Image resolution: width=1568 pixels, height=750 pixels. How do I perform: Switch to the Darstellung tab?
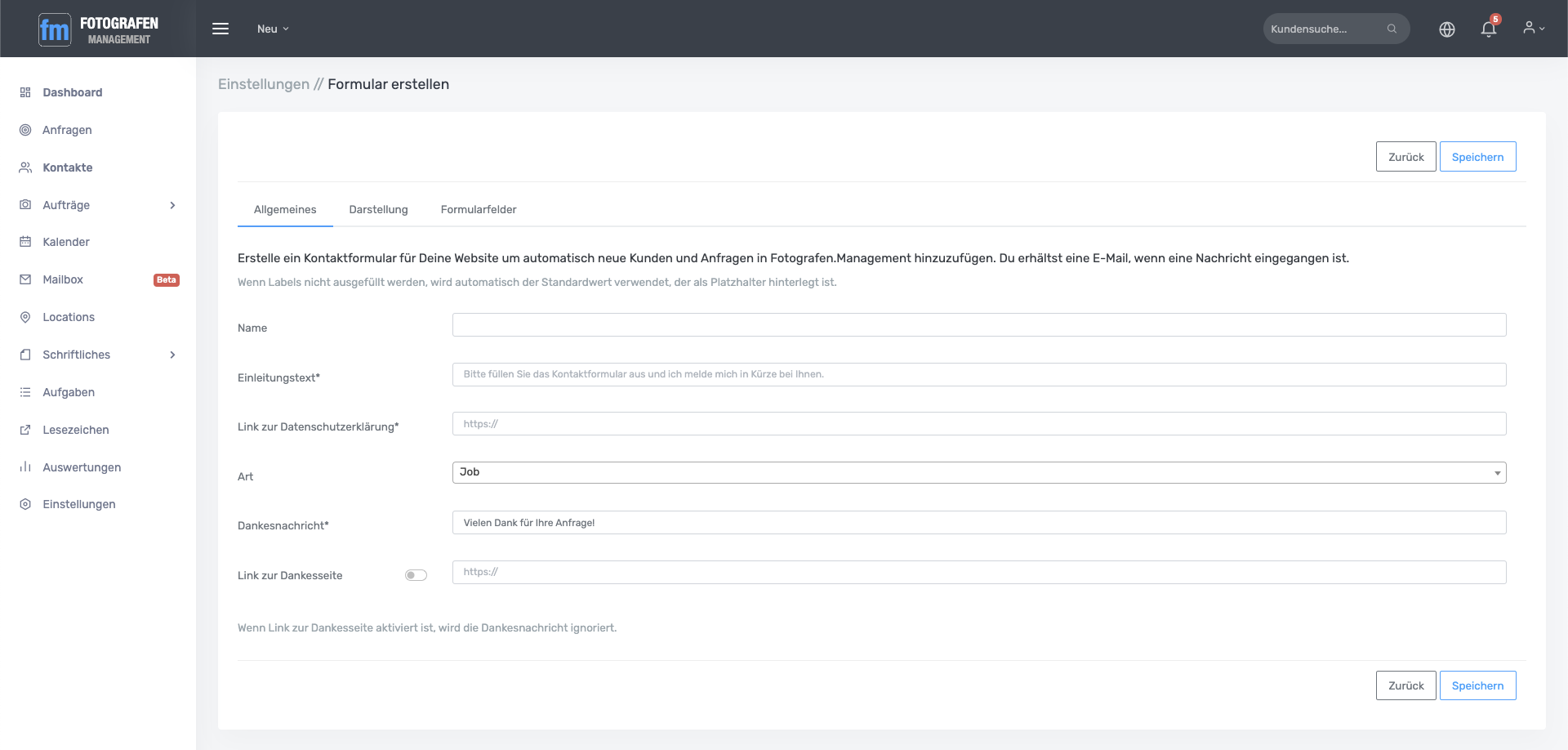click(378, 209)
